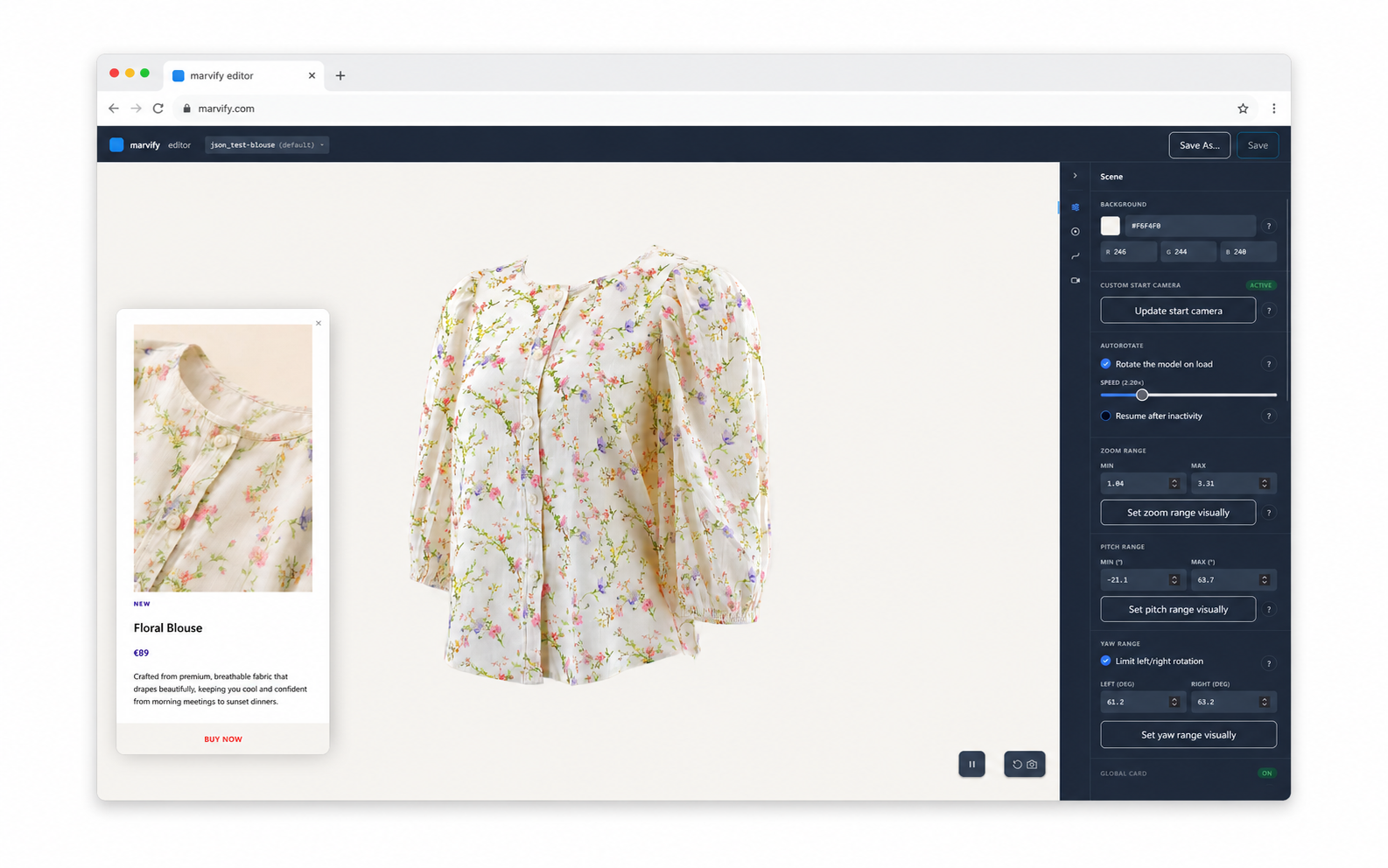Viewport: 1388px width, 868px height.
Task: Click the Floral Blouse card title
Action: pos(168,628)
